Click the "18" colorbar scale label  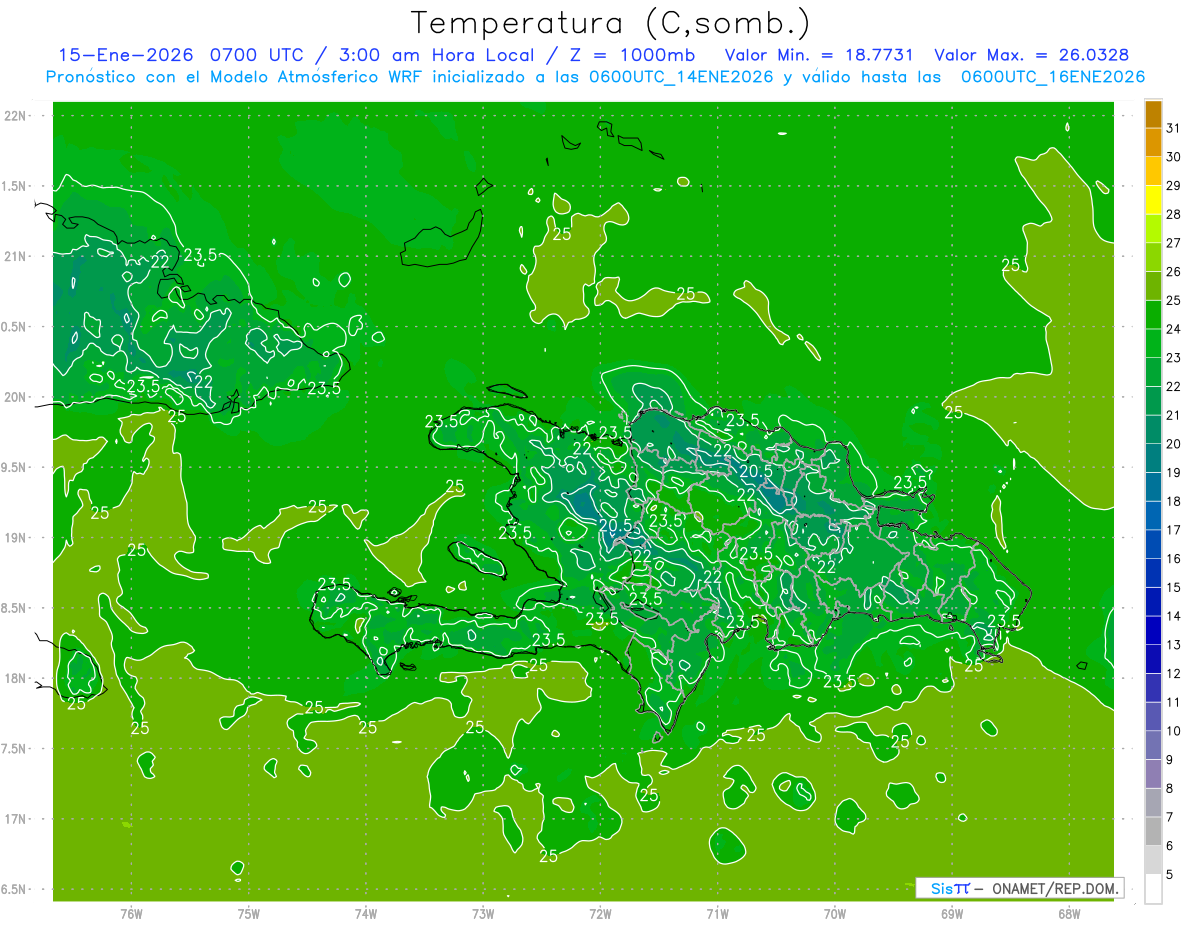(x=1174, y=501)
